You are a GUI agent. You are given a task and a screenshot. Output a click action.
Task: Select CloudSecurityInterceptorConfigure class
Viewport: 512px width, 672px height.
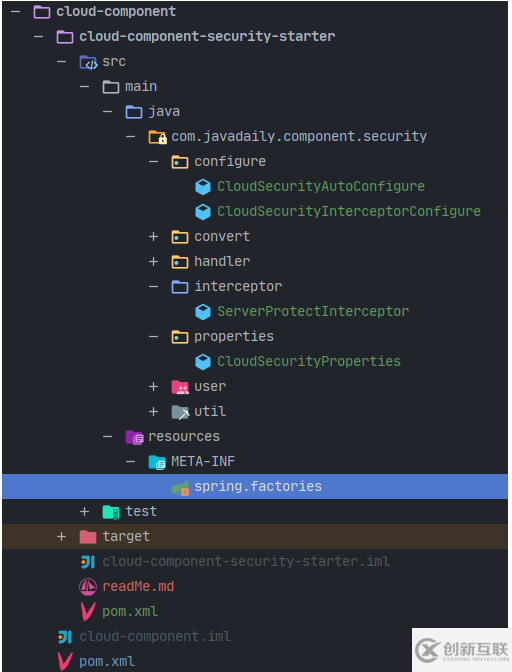(349, 211)
